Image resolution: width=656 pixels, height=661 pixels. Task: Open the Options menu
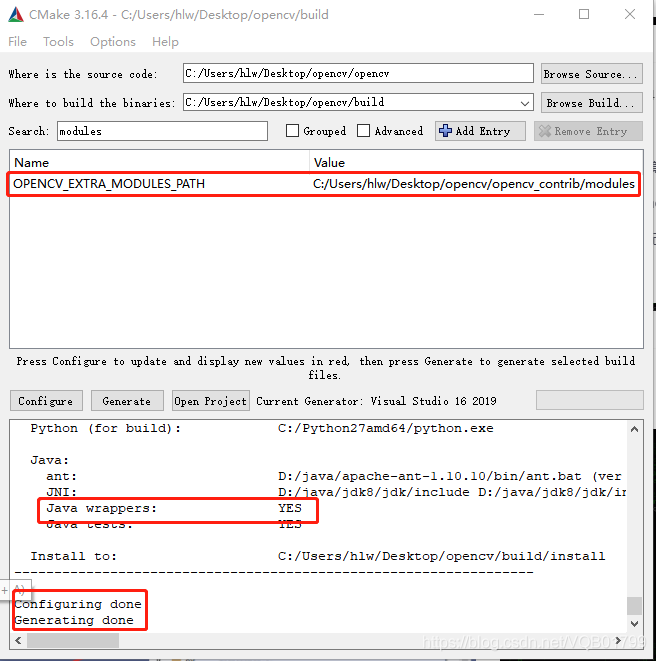point(113,42)
